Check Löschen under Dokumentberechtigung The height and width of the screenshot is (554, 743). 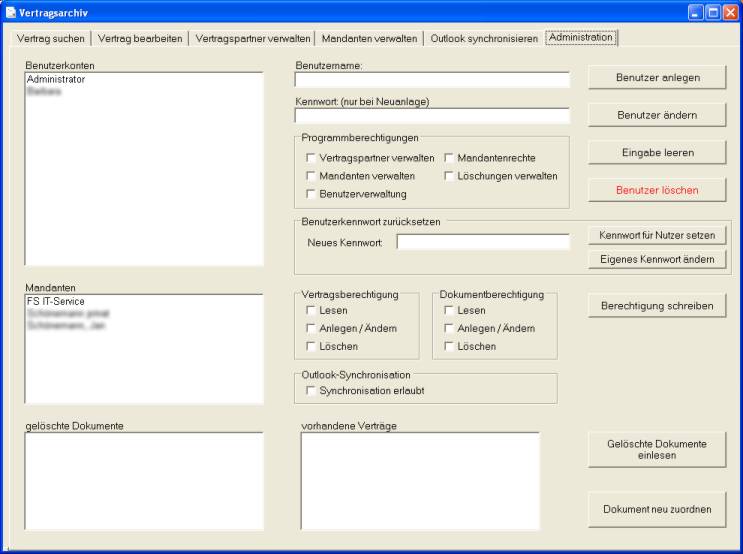pyautogui.click(x=450, y=346)
